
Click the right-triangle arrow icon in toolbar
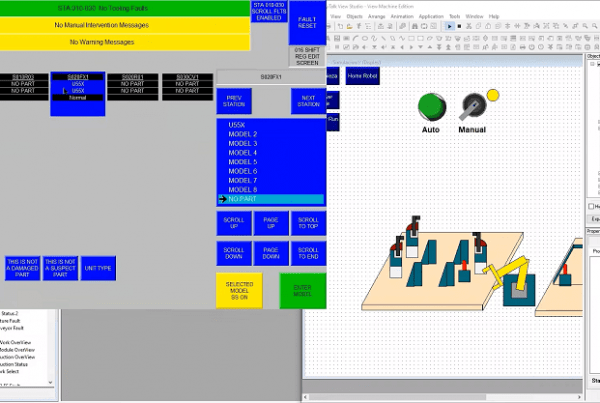coord(411,47)
